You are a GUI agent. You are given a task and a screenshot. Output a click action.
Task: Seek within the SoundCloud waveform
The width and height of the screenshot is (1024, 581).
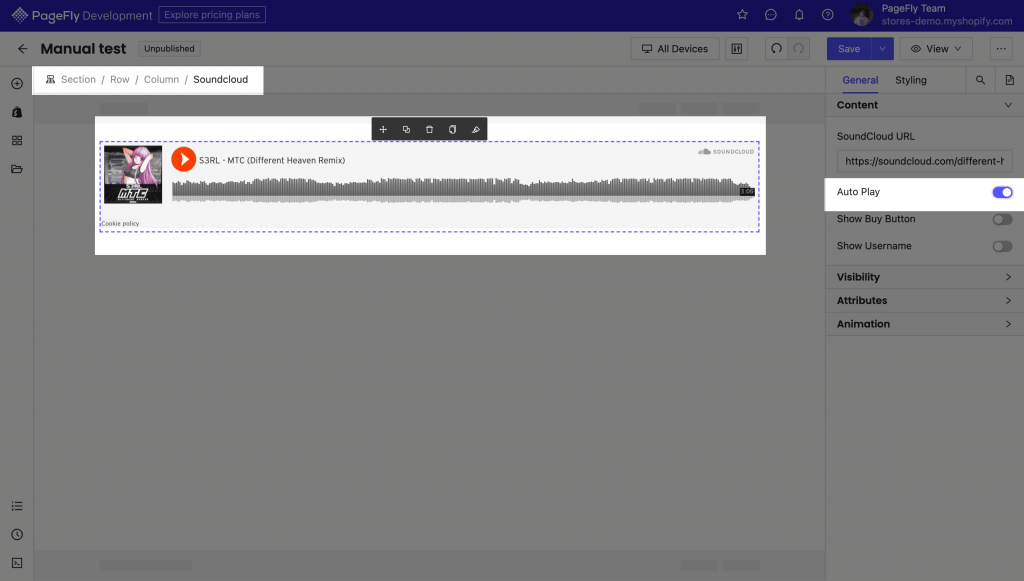tap(462, 190)
